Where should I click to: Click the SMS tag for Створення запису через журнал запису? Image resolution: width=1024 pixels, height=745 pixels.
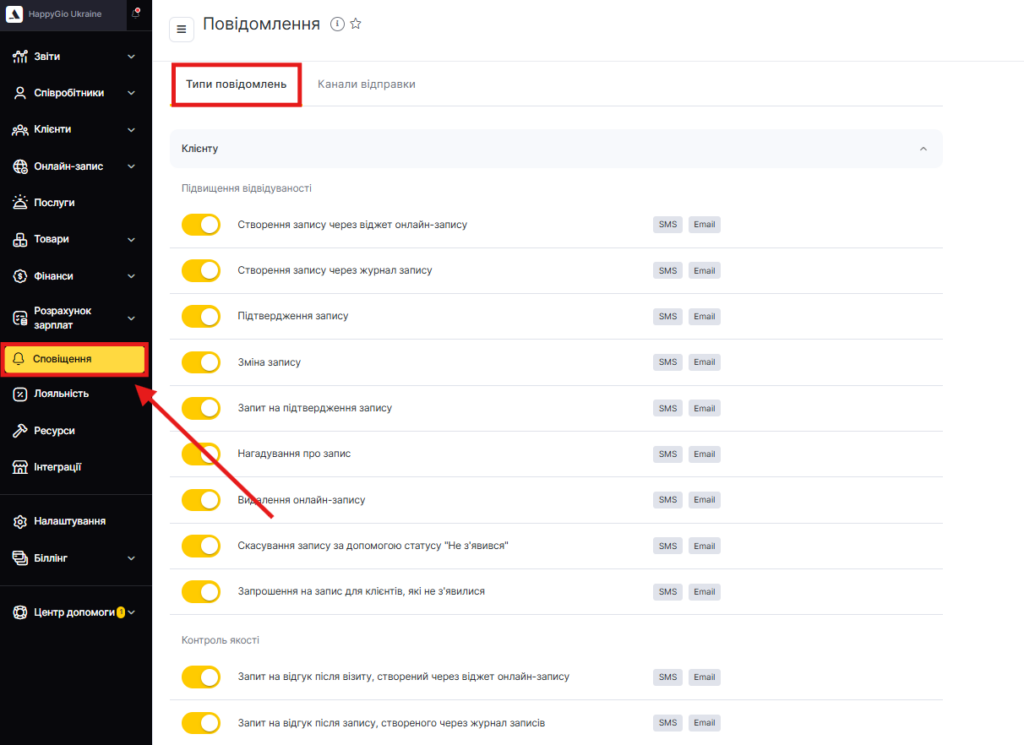[667, 271]
